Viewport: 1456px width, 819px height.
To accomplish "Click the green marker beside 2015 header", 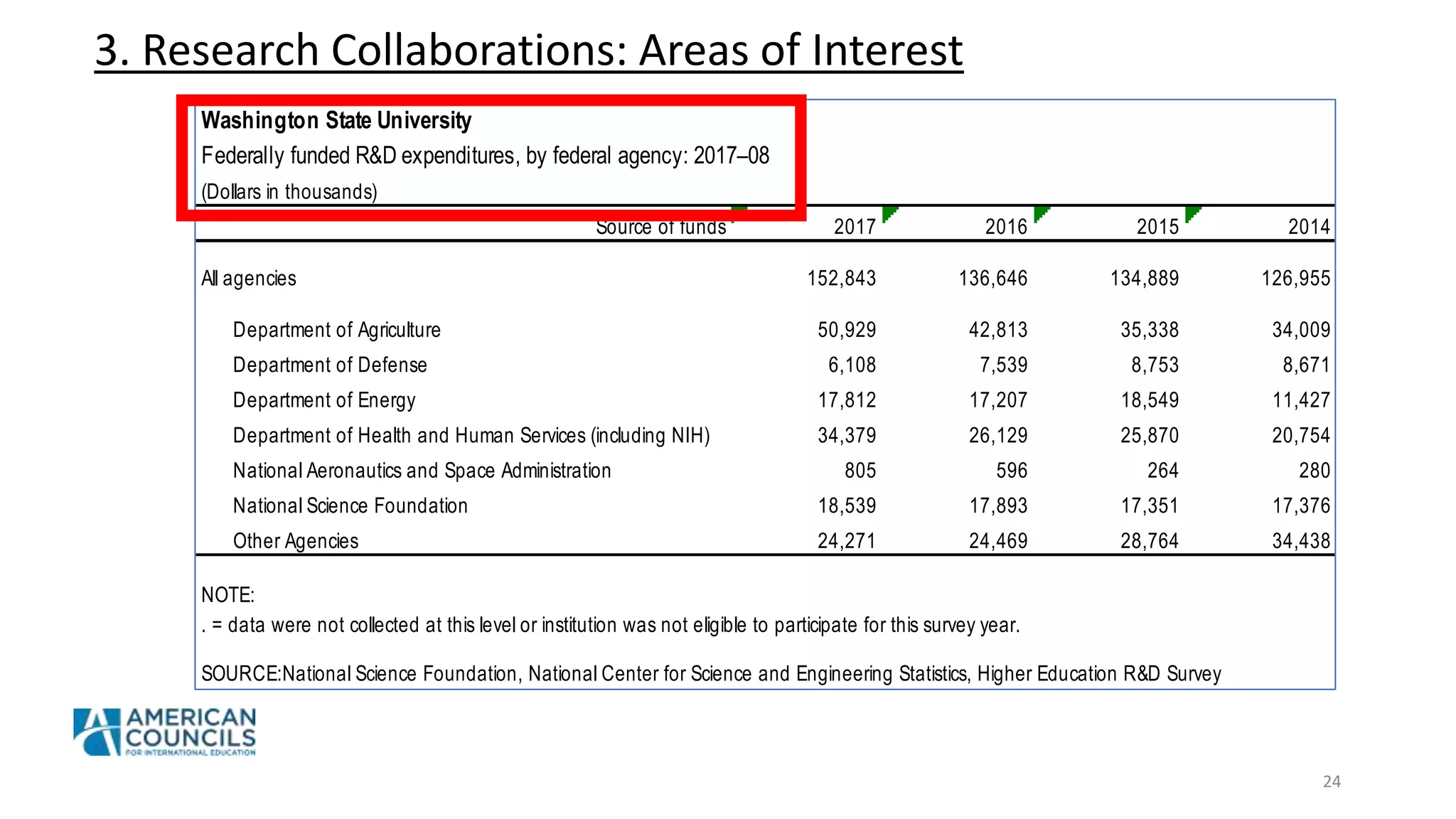I will [1192, 214].
